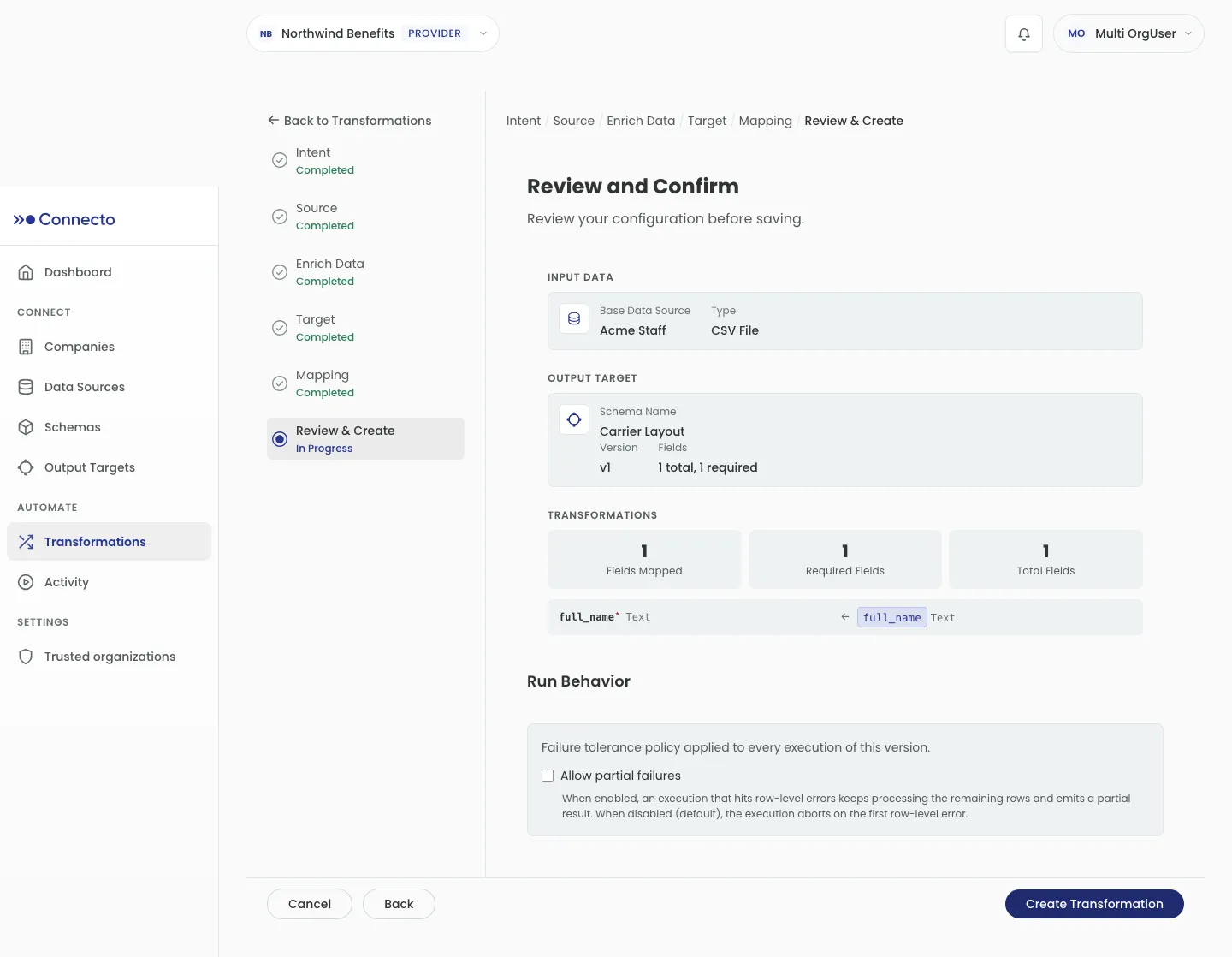1232x957 pixels.
Task: Click the Connecto logo
Action: tap(64, 219)
